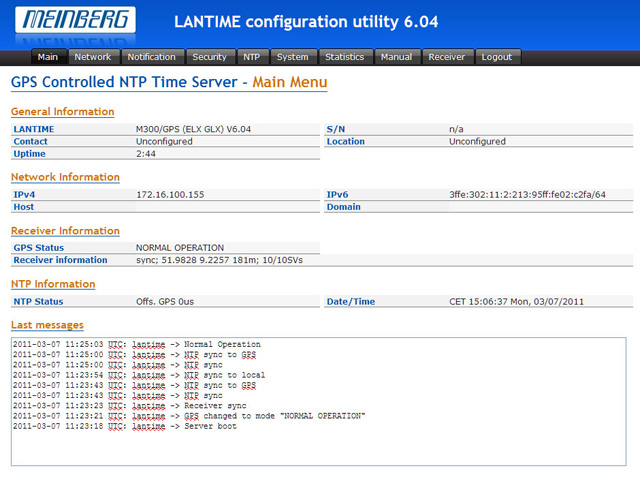This screenshot has width=640, height=477.
Task: Click the Logout tab
Action: 497,57
